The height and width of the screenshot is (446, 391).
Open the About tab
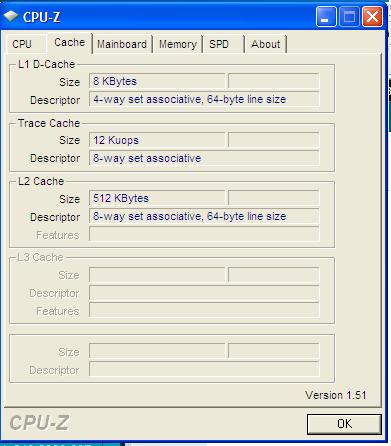[266, 44]
